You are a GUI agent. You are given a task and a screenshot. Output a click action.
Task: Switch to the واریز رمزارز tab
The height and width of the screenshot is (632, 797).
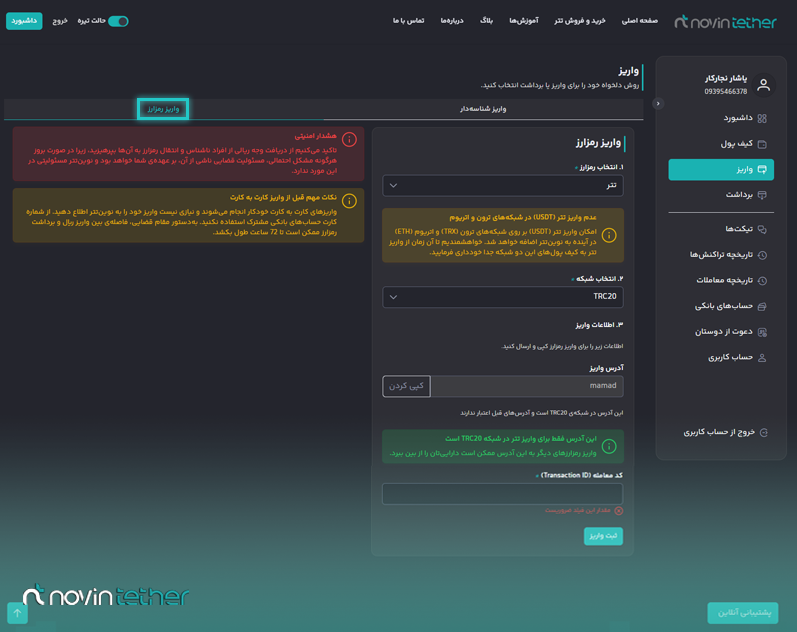163,109
